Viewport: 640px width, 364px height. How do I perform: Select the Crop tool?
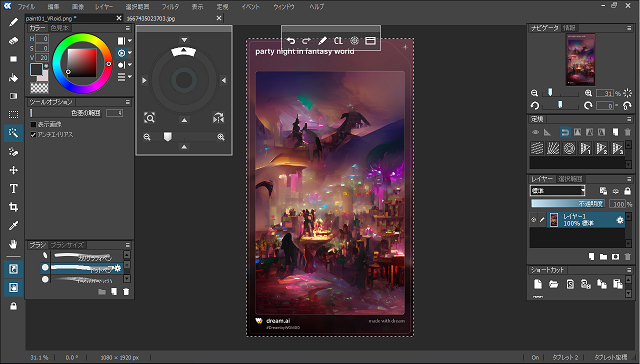pos(13,207)
